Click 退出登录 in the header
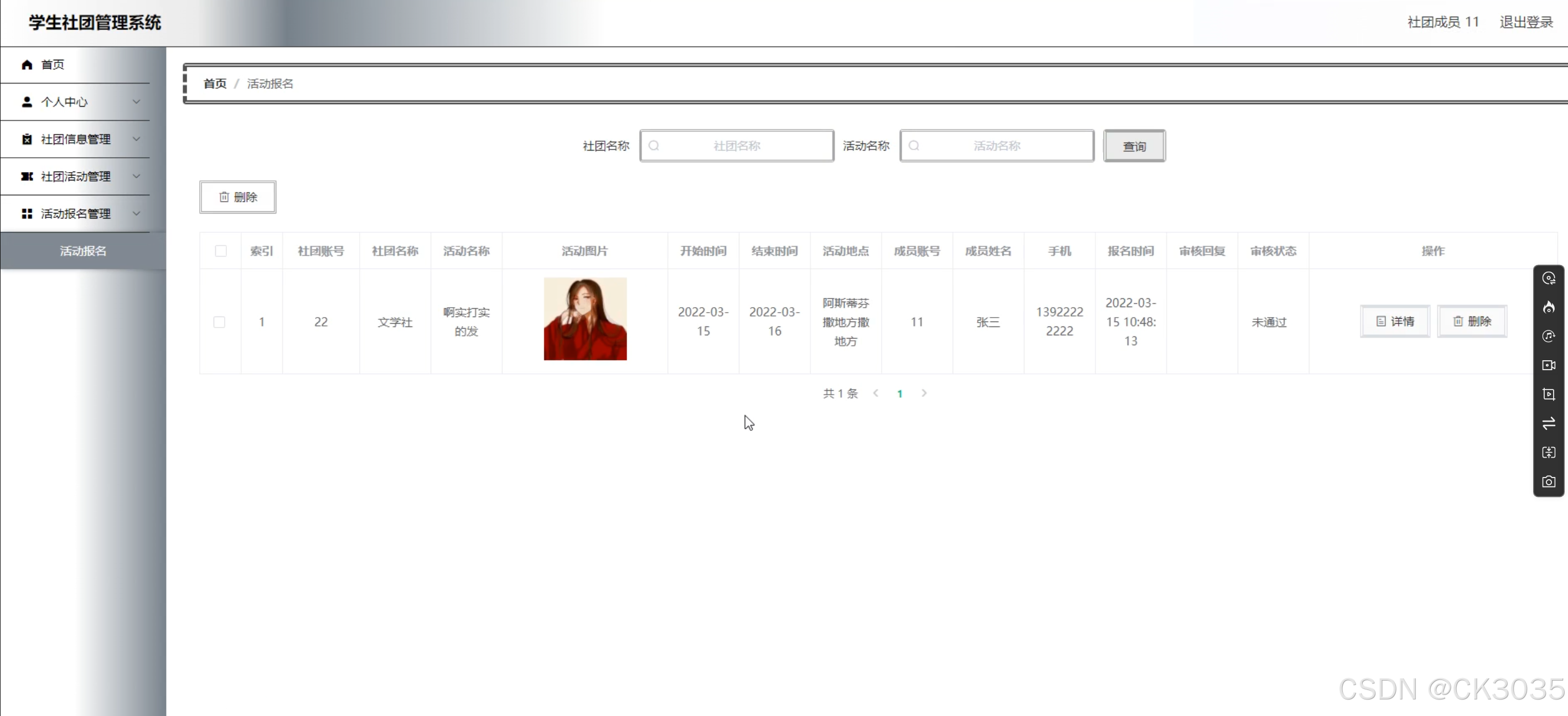This screenshot has height=716, width=1568. click(1526, 22)
